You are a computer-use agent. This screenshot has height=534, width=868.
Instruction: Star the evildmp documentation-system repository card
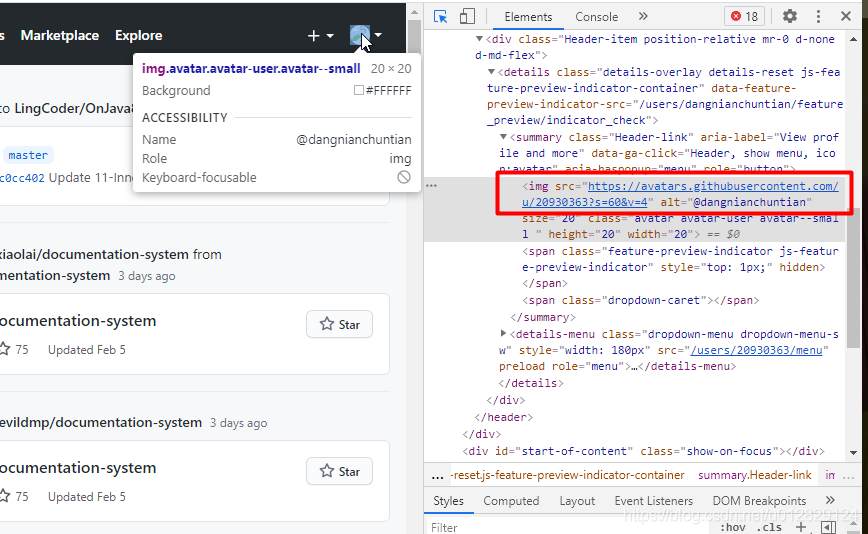point(339,471)
